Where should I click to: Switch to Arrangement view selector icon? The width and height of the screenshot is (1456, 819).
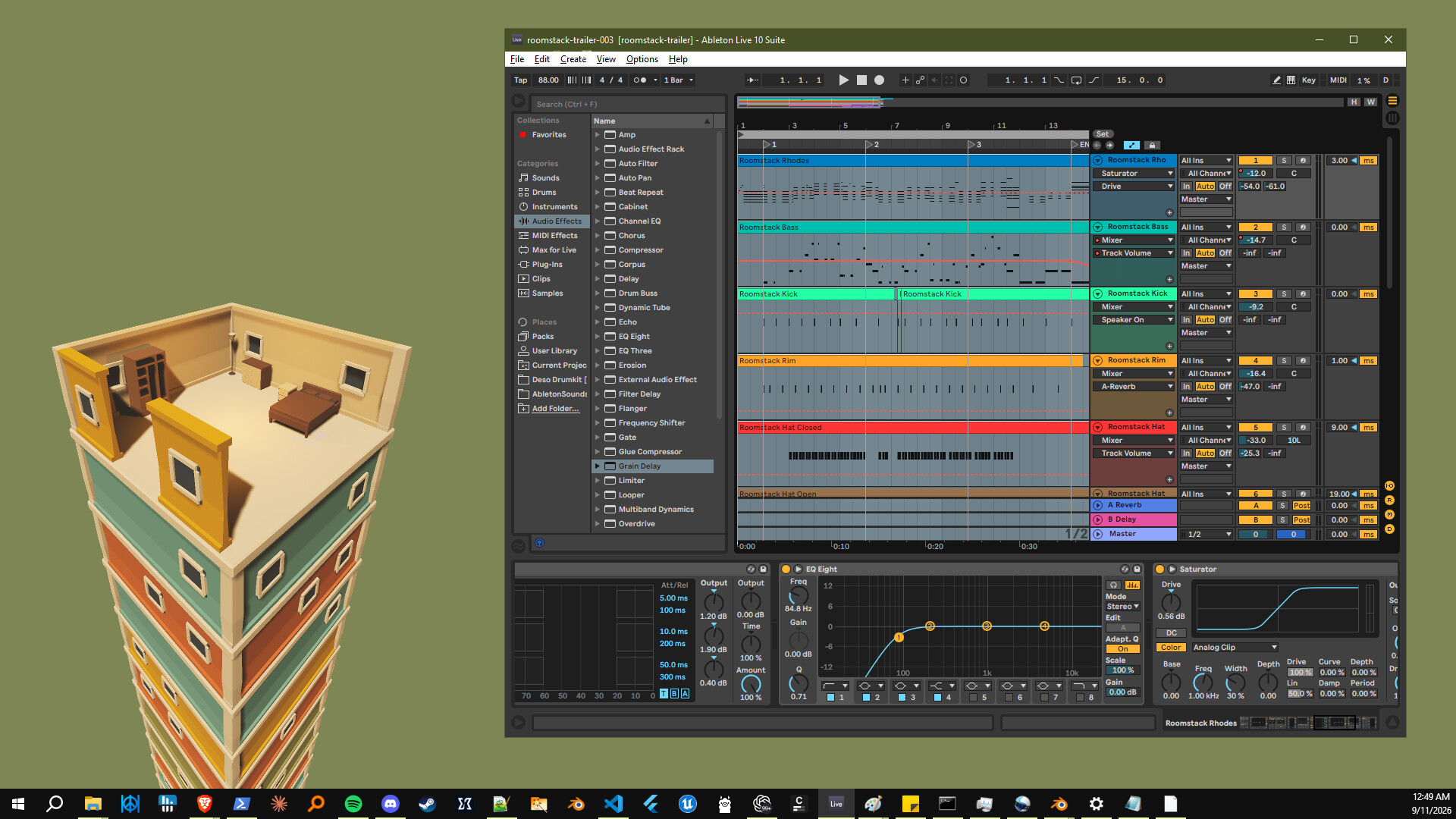coord(1392,101)
